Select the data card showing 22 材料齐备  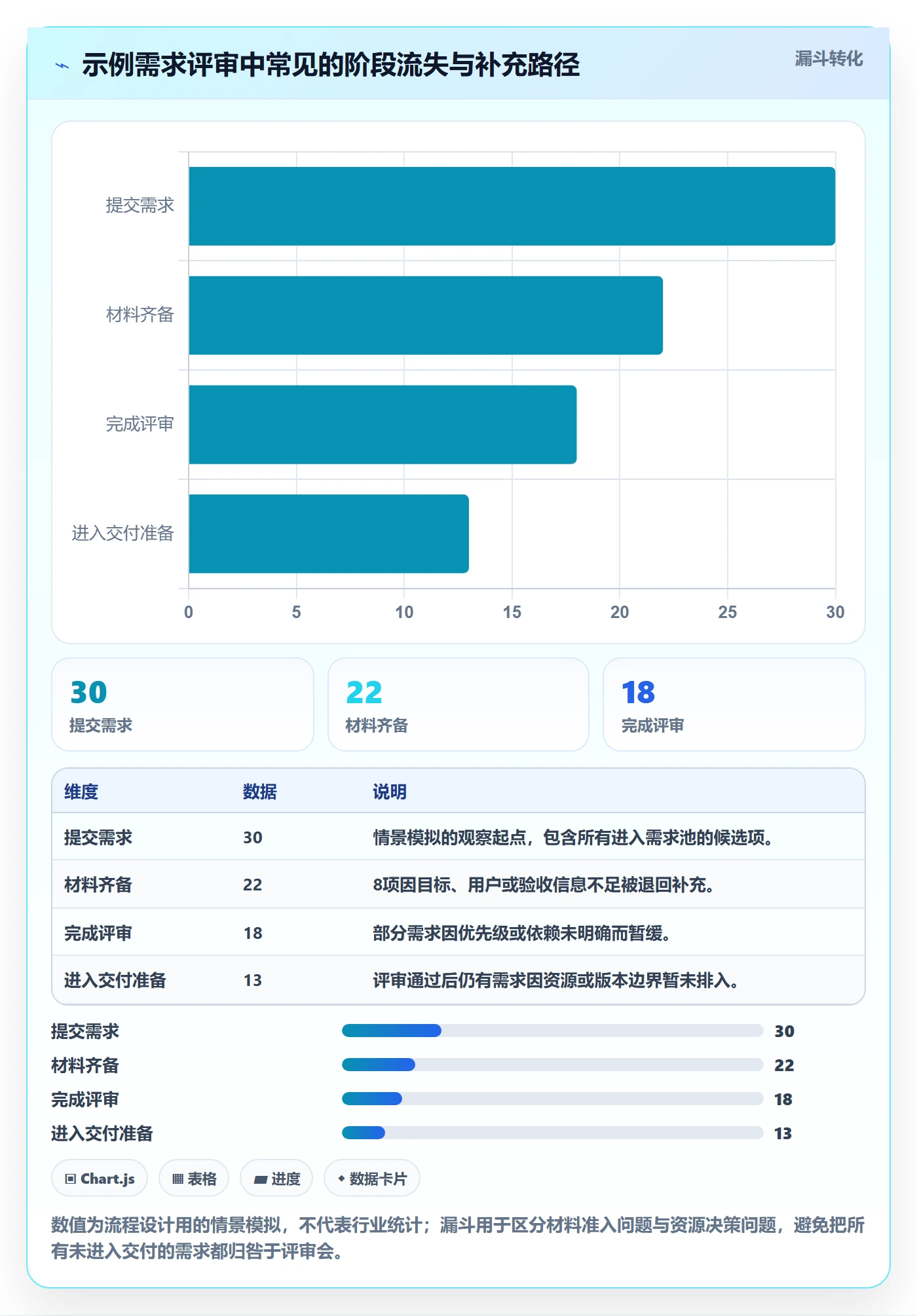(458, 704)
